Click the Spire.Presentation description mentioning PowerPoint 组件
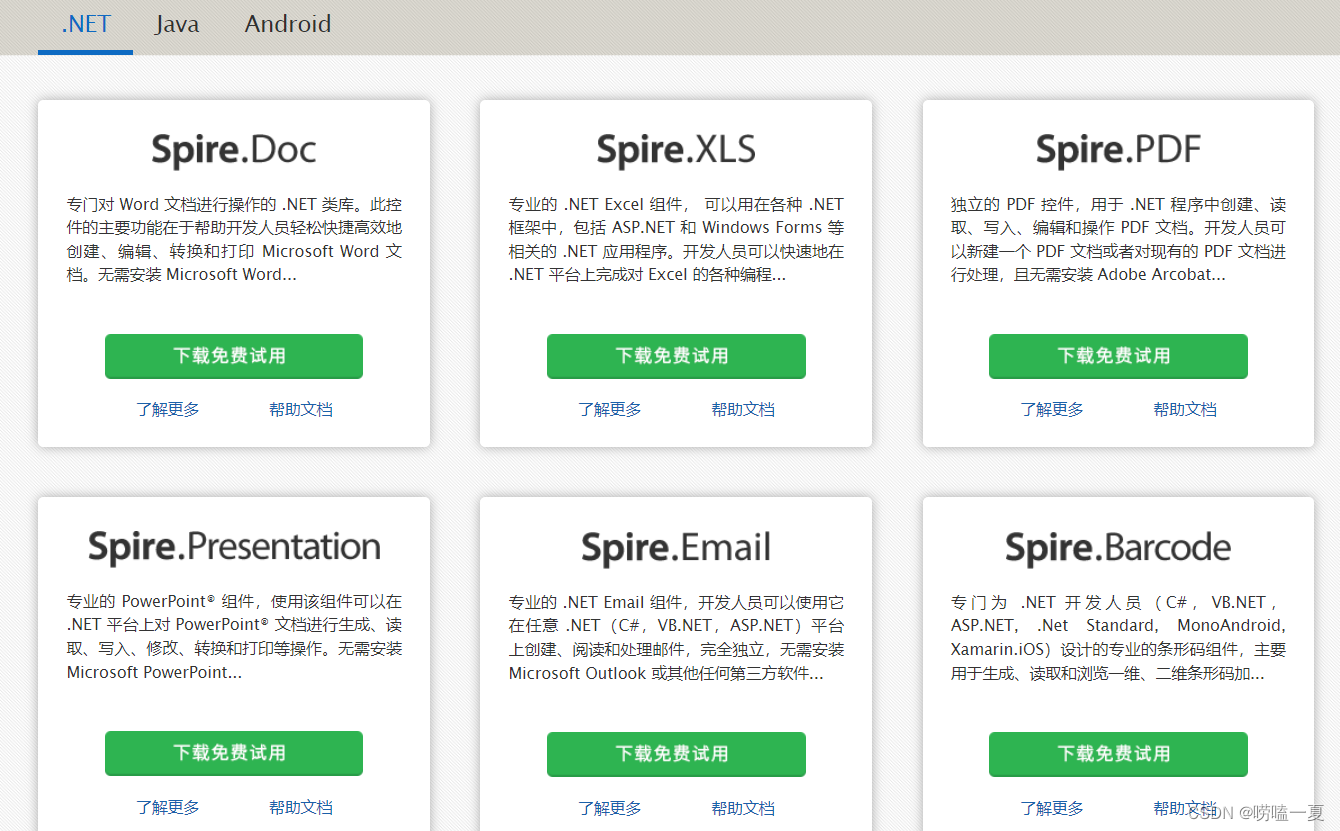The width and height of the screenshot is (1340, 831). pos(234,637)
